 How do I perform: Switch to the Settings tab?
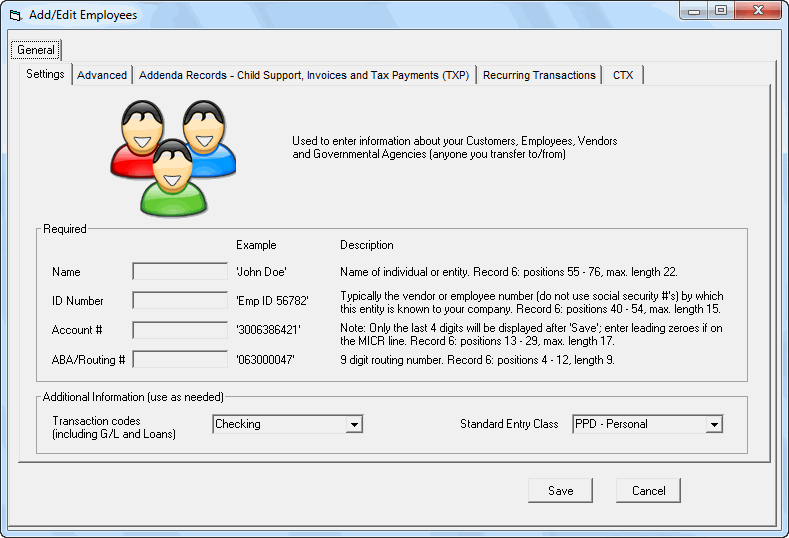[x=45, y=74]
